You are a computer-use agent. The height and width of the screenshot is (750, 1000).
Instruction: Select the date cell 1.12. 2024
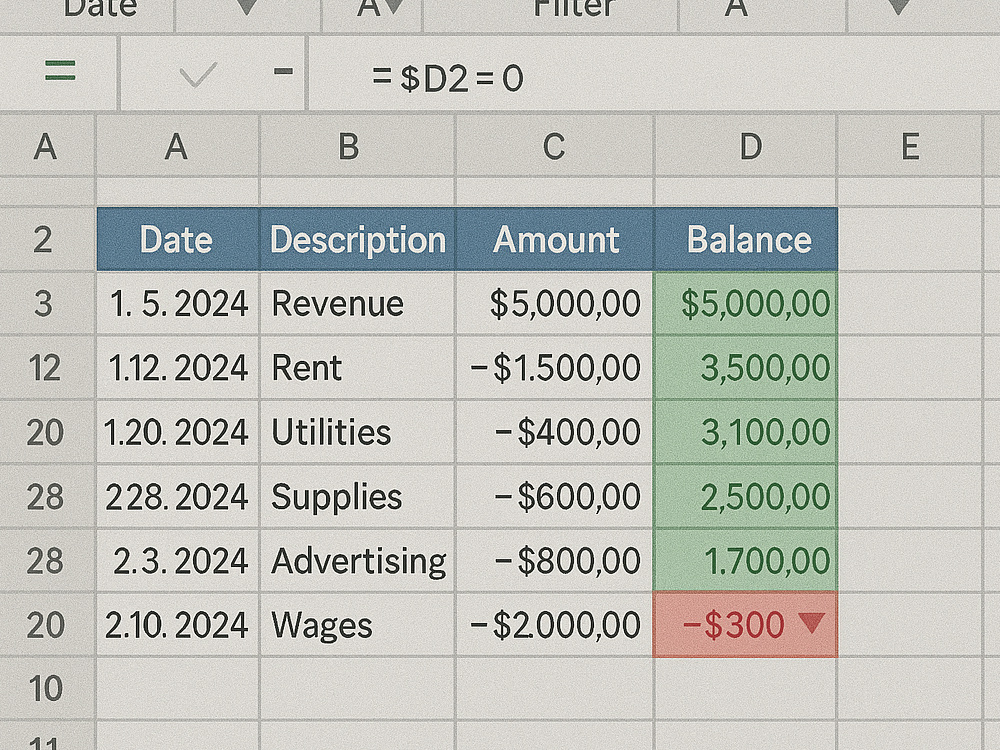(178, 368)
